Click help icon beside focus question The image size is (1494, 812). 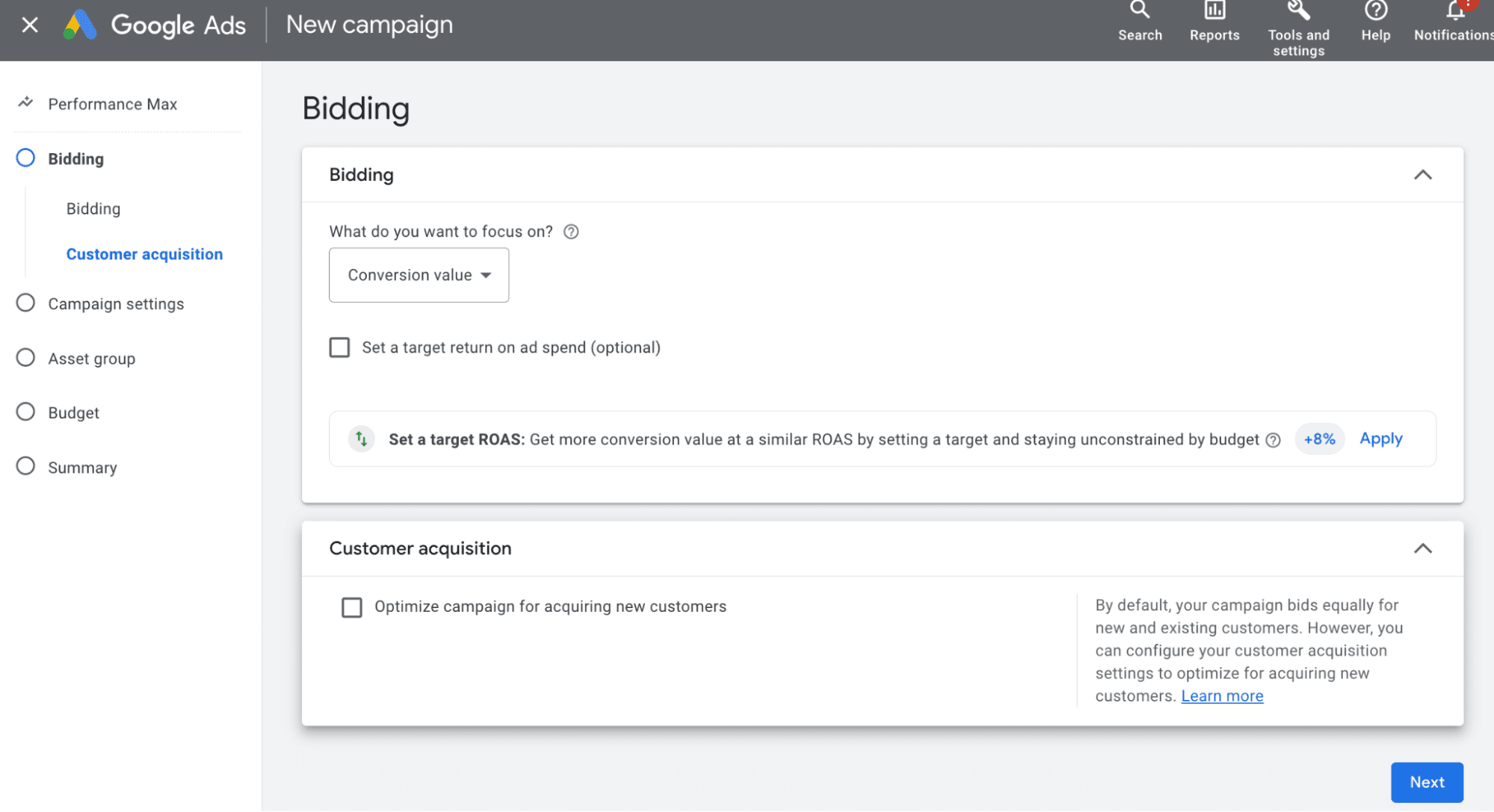pos(571,232)
